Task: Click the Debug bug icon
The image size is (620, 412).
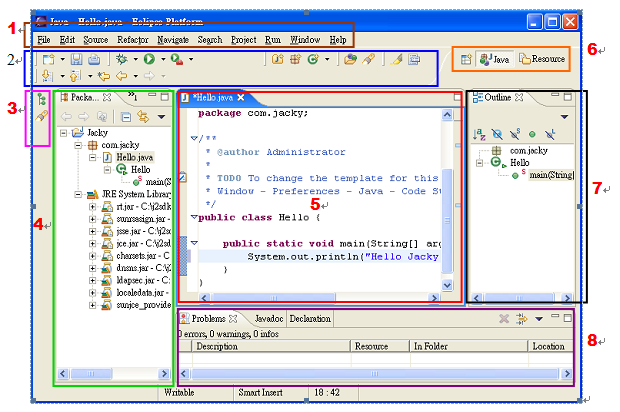Action: coord(121,59)
